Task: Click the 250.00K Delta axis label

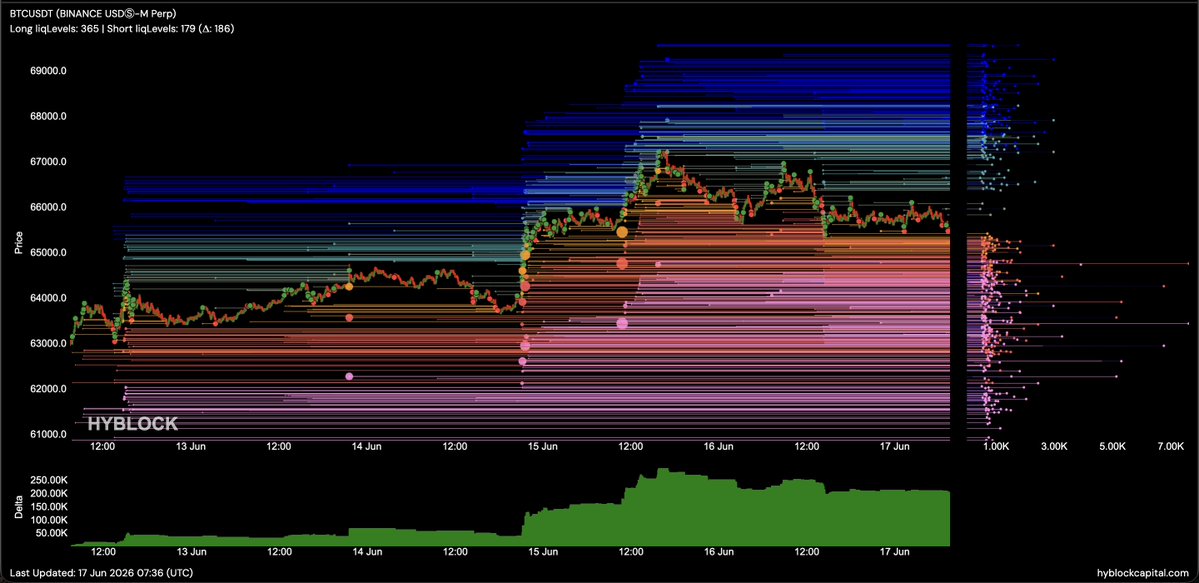Action: pos(49,480)
